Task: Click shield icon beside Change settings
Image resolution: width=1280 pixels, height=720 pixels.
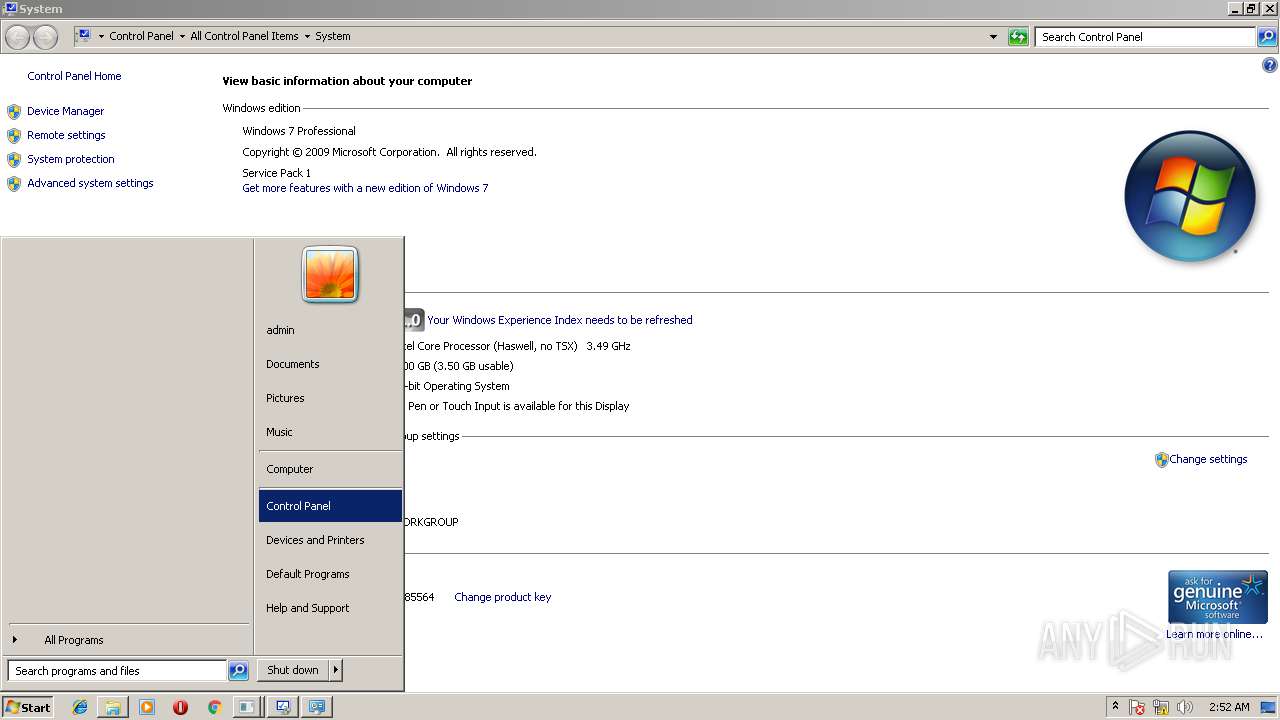Action: click(x=1161, y=460)
